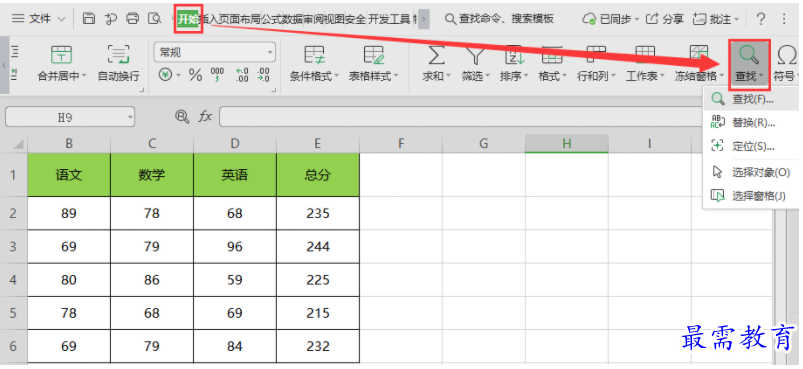The image size is (803, 369).
Task: Select the cell containing 59
Action: 235,280
